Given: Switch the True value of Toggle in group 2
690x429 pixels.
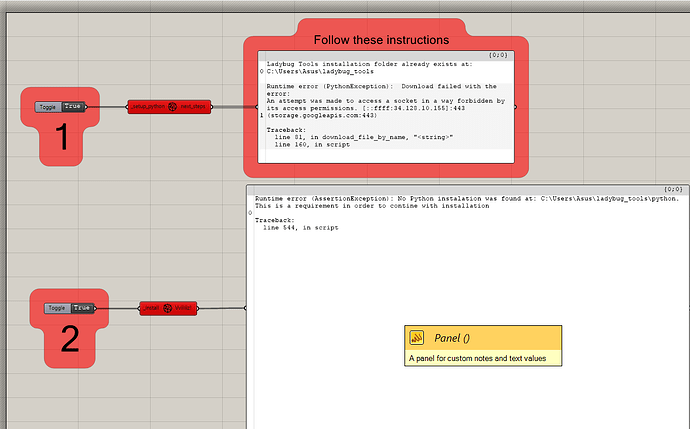Looking at the screenshot, I should pos(82,309).
